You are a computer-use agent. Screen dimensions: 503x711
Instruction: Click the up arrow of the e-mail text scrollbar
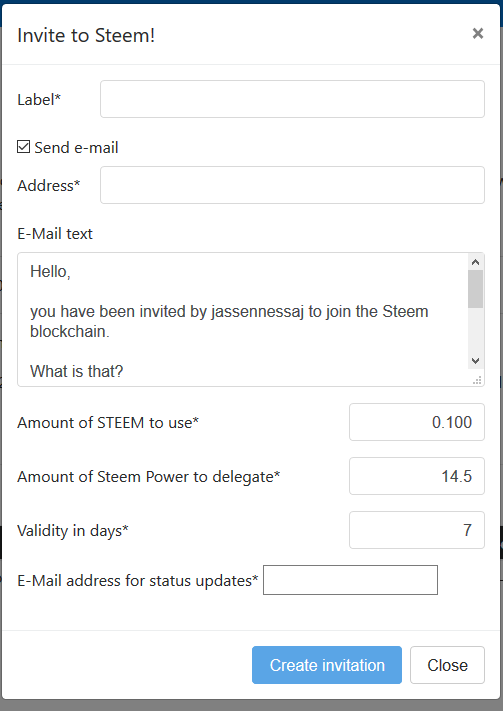475,262
